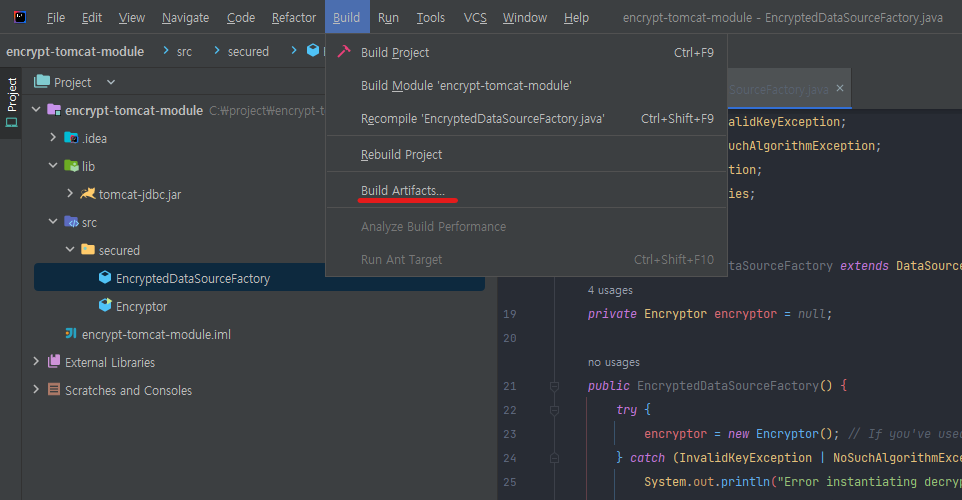Click Run Ant Target entry

coord(526,260)
